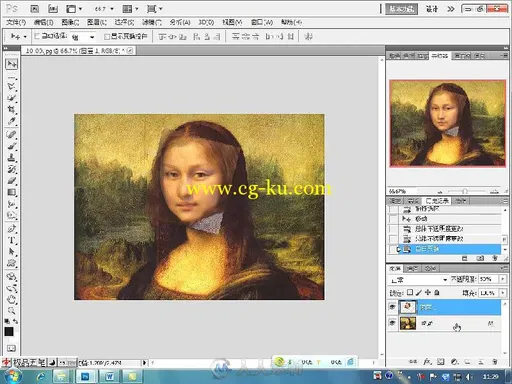Launch Bridge from the application bar
Image resolution: width=512 pixels, height=384 pixels.
34,9
